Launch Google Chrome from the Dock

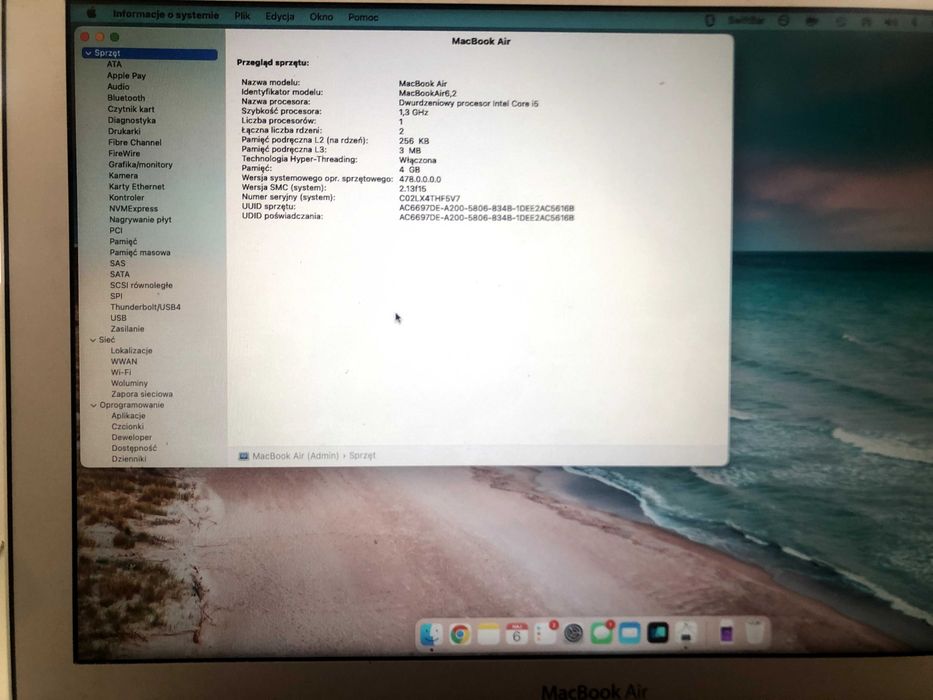tap(459, 634)
